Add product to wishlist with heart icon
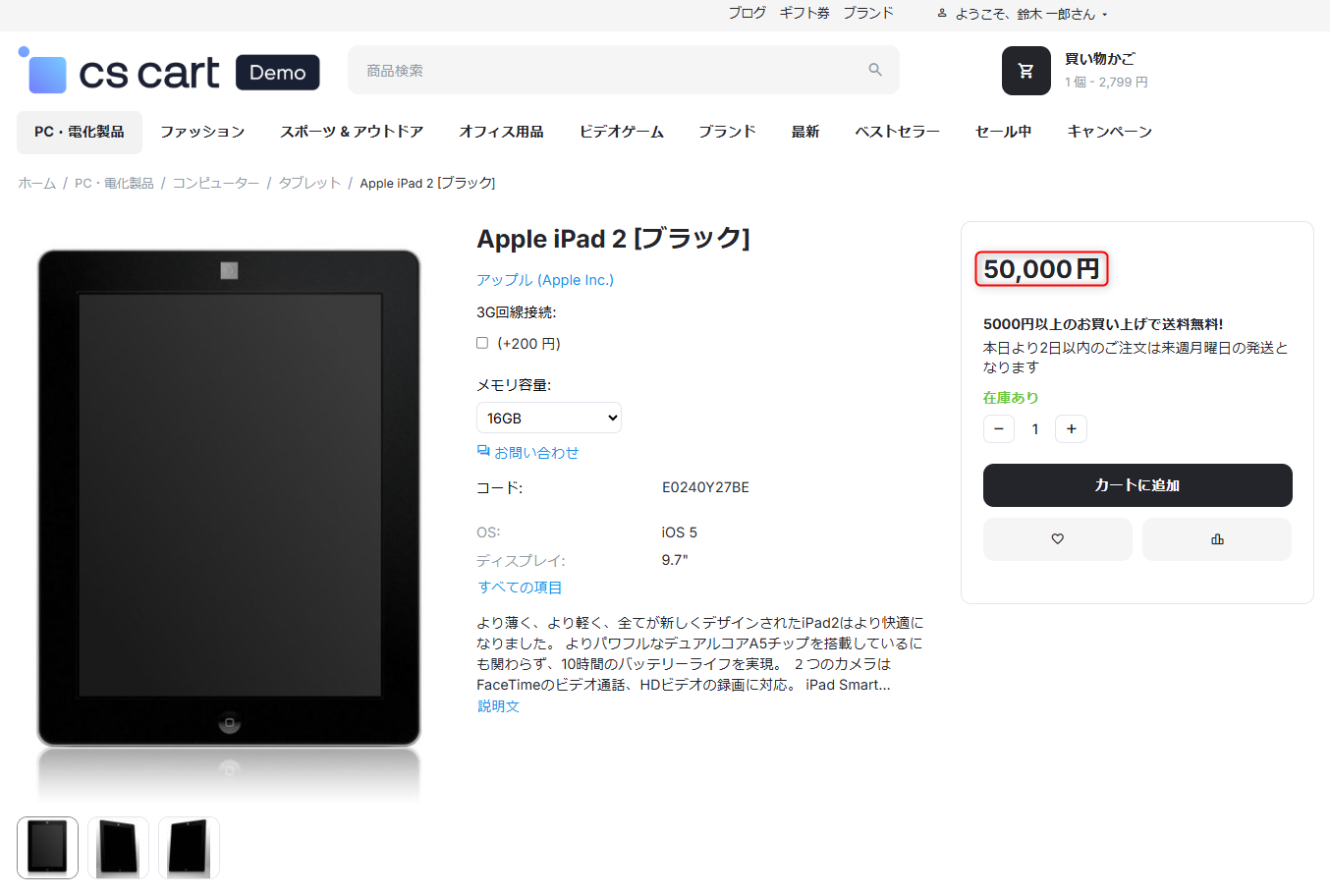 (1057, 539)
